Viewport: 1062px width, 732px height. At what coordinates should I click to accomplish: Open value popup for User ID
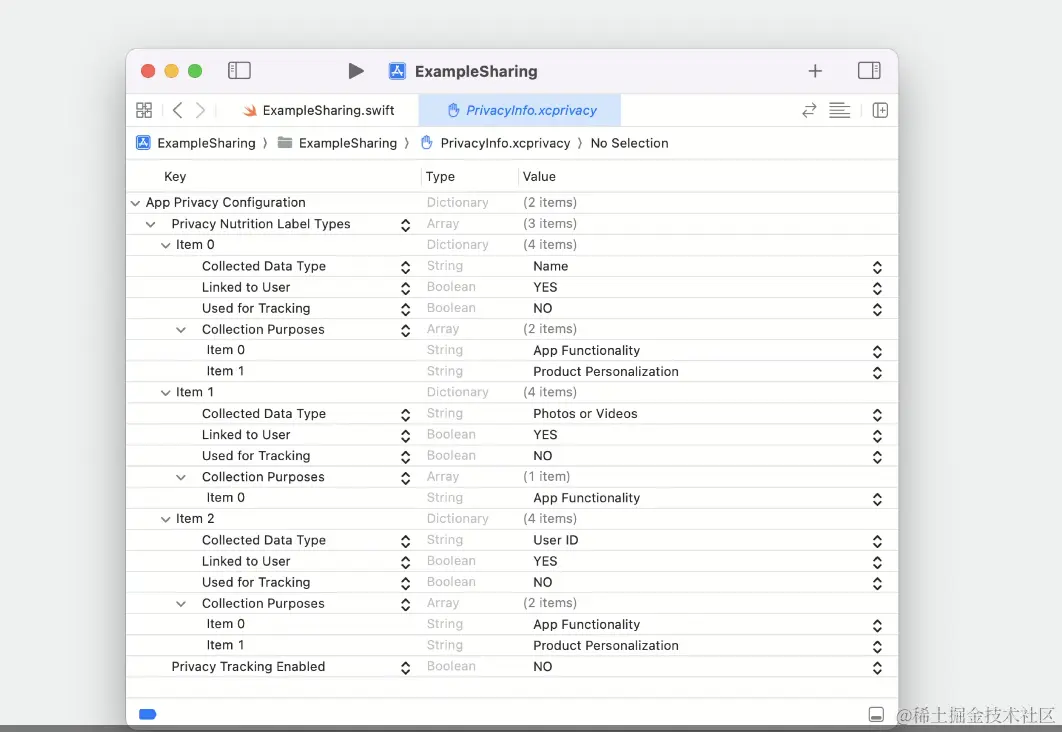click(877, 541)
